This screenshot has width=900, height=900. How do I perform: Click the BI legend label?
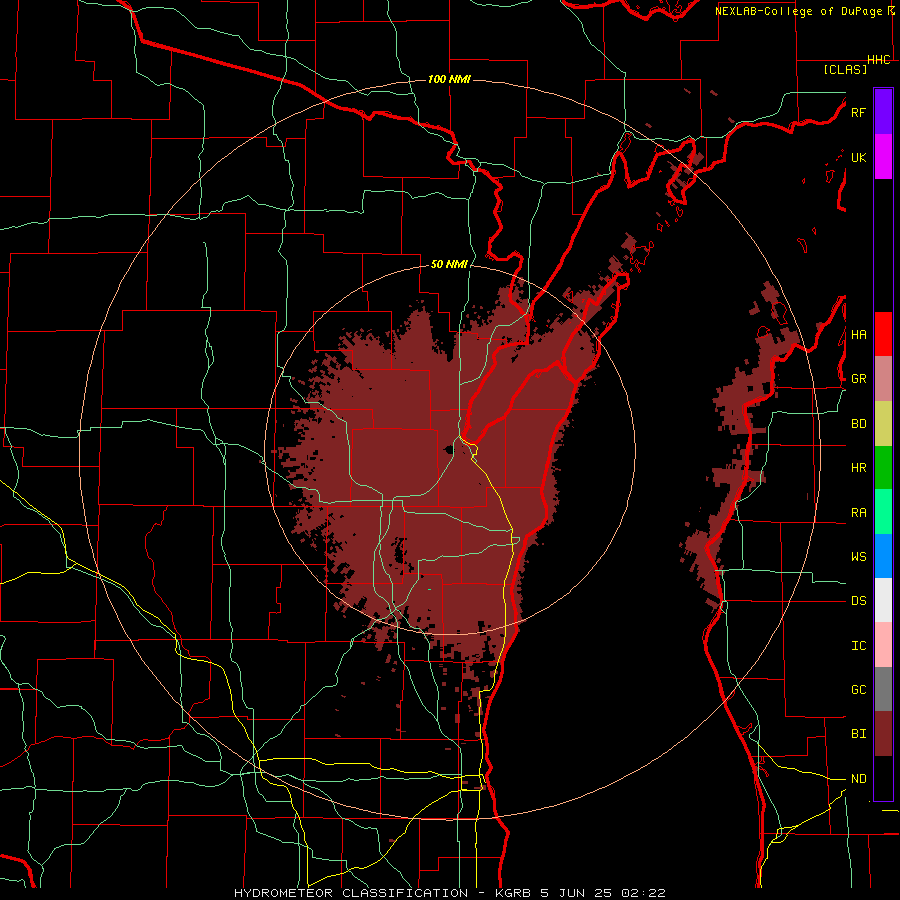pos(858,734)
